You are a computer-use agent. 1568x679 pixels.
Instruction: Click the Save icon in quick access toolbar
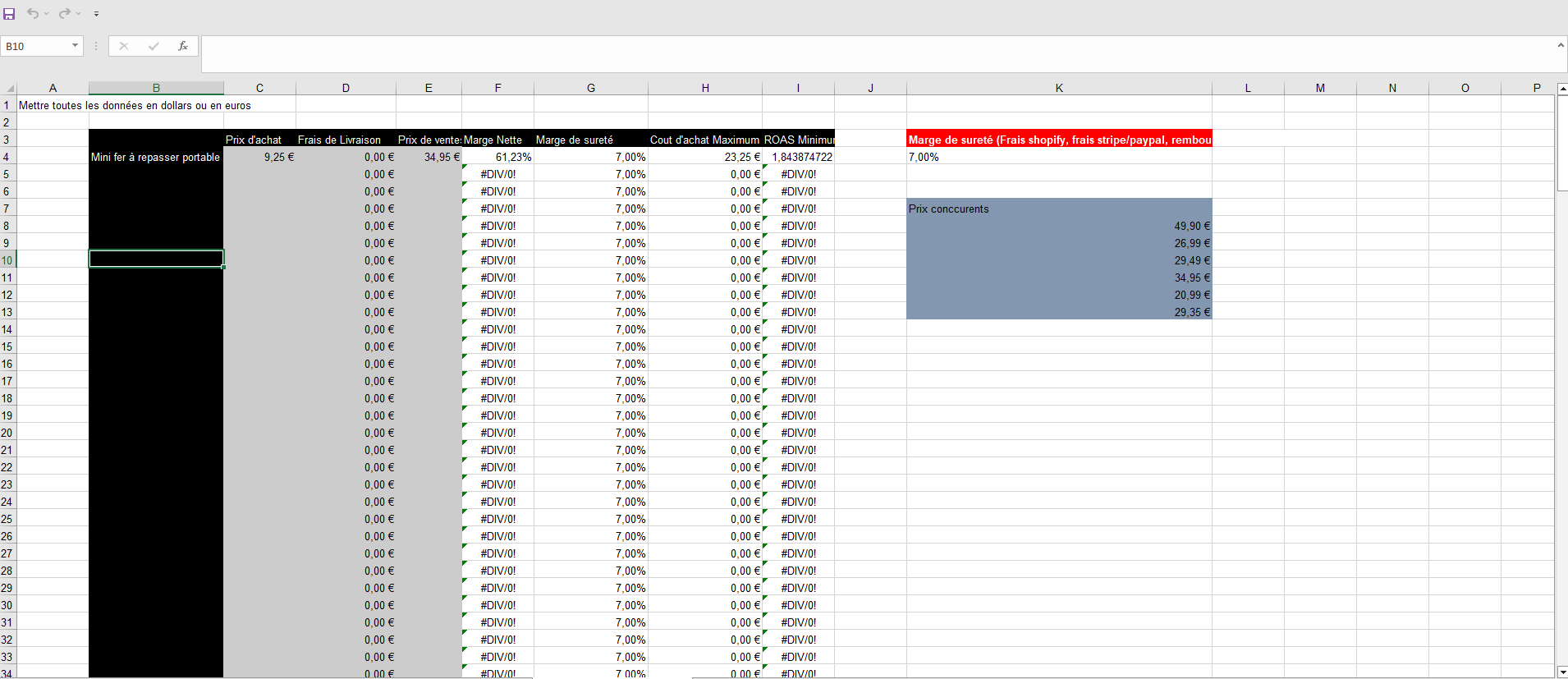tap(10, 14)
